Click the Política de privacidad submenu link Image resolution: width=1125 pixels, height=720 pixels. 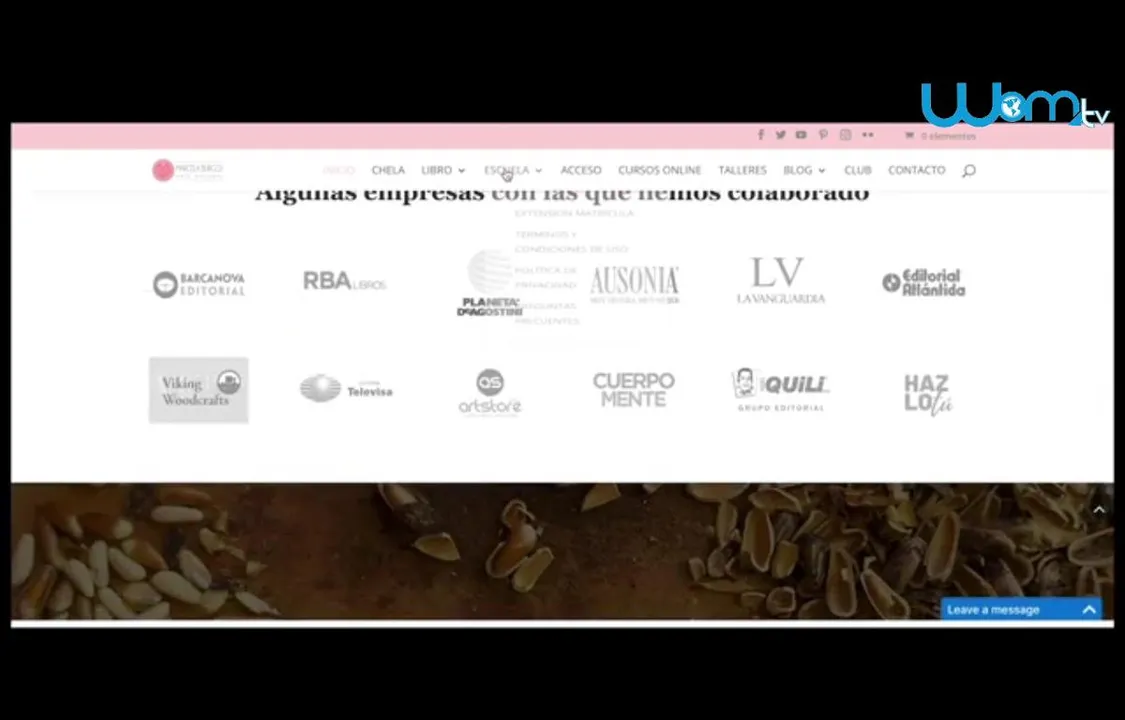pyautogui.click(x=546, y=278)
